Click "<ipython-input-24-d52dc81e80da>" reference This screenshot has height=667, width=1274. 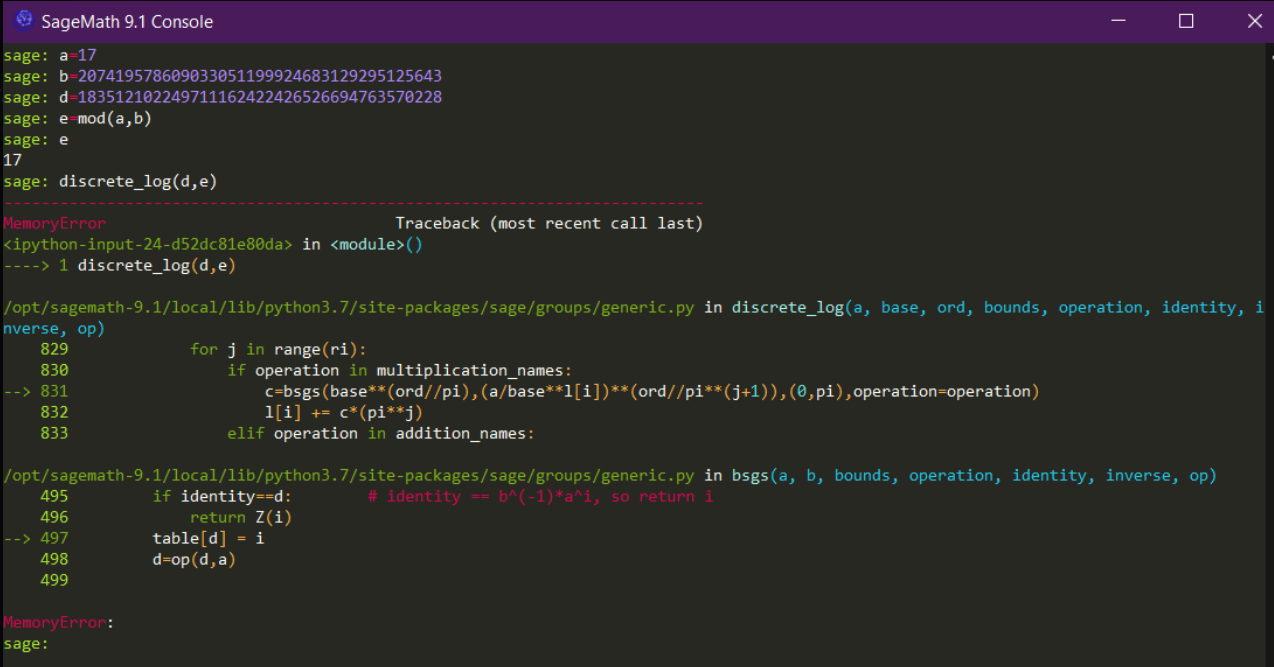point(148,244)
